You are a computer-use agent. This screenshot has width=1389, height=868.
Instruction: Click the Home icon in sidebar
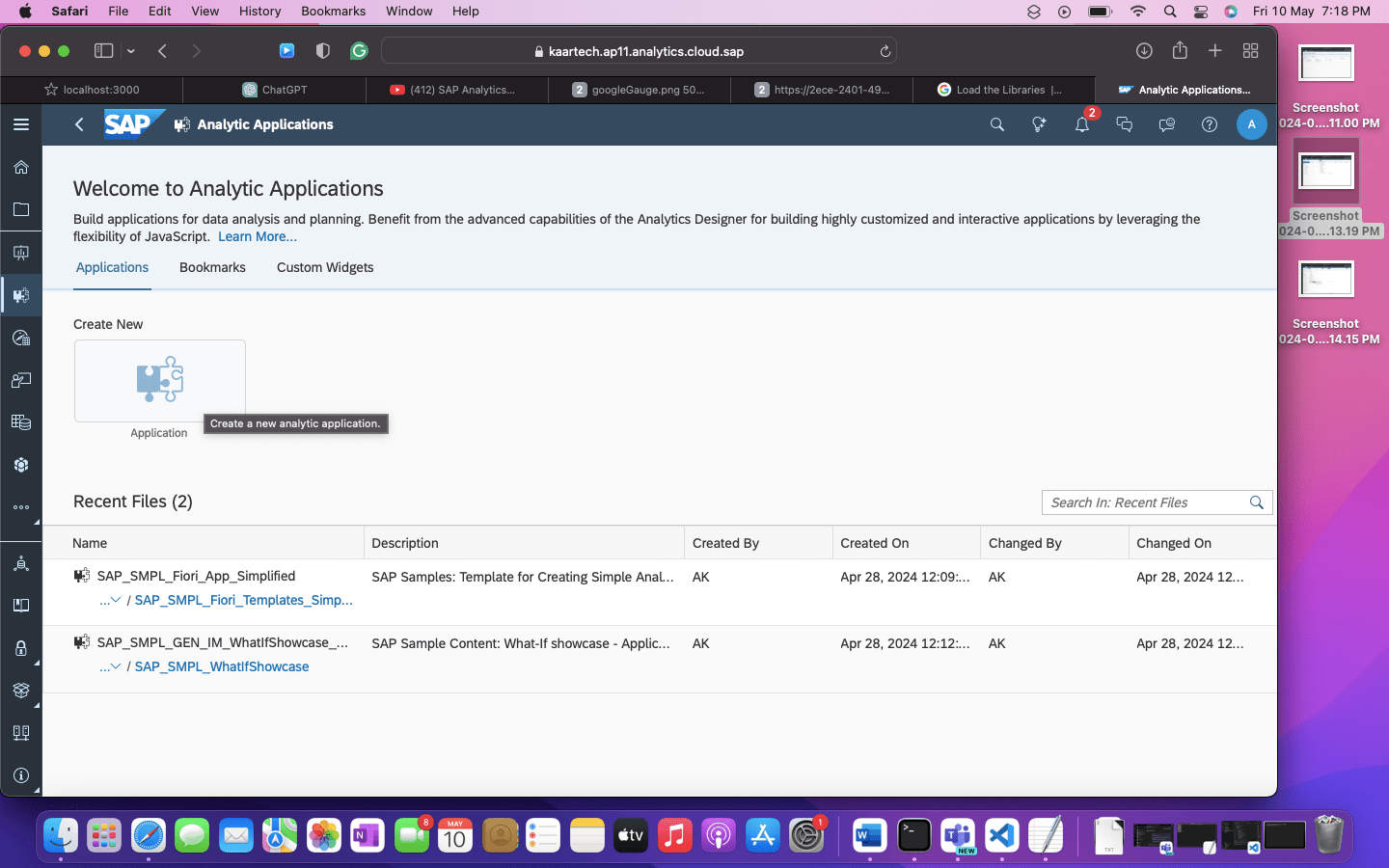tap(21, 167)
